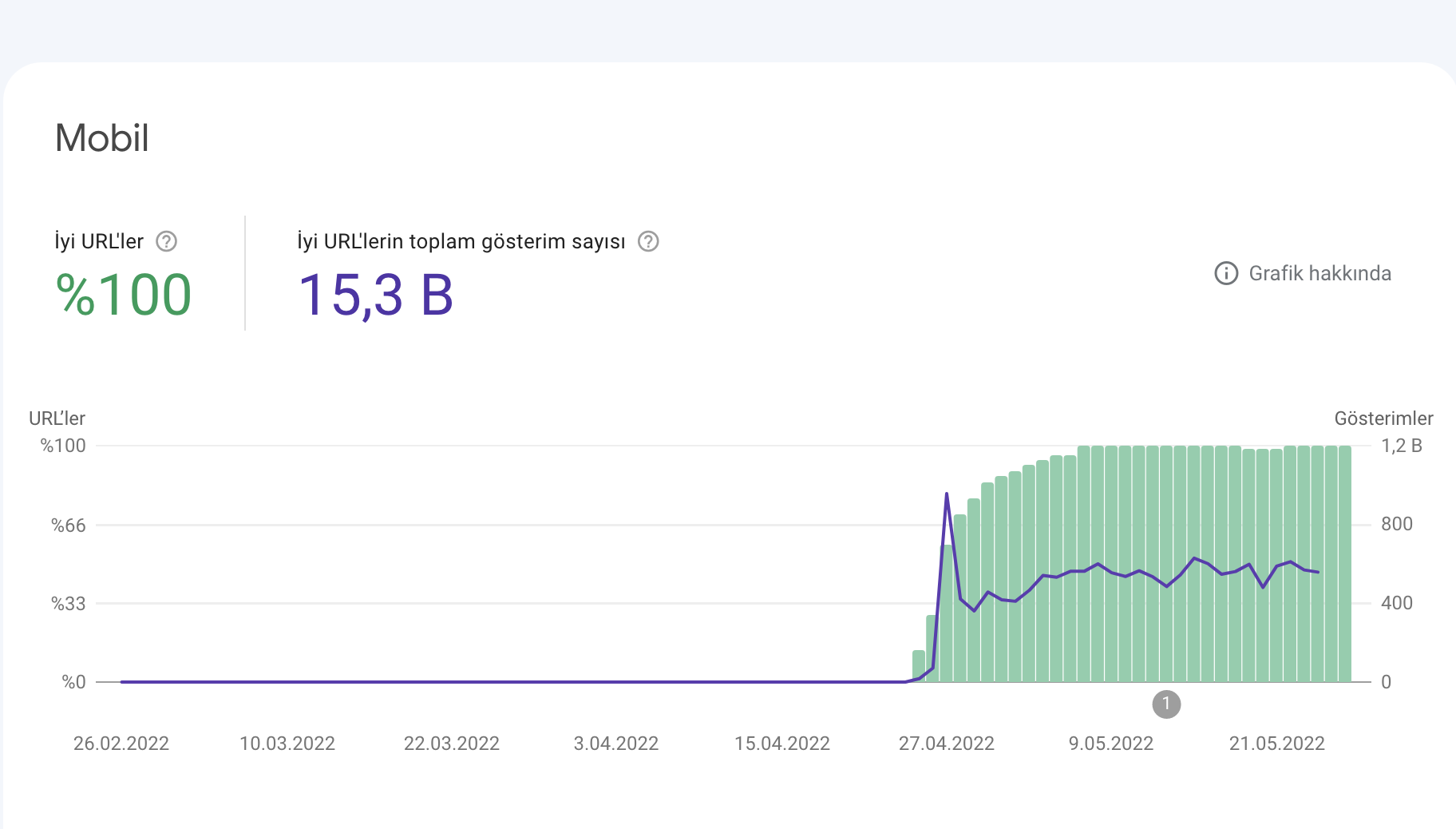Click the info icon beside Grafik hakkında
Image resolution: width=1456 pixels, height=829 pixels.
click(x=1226, y=273)
